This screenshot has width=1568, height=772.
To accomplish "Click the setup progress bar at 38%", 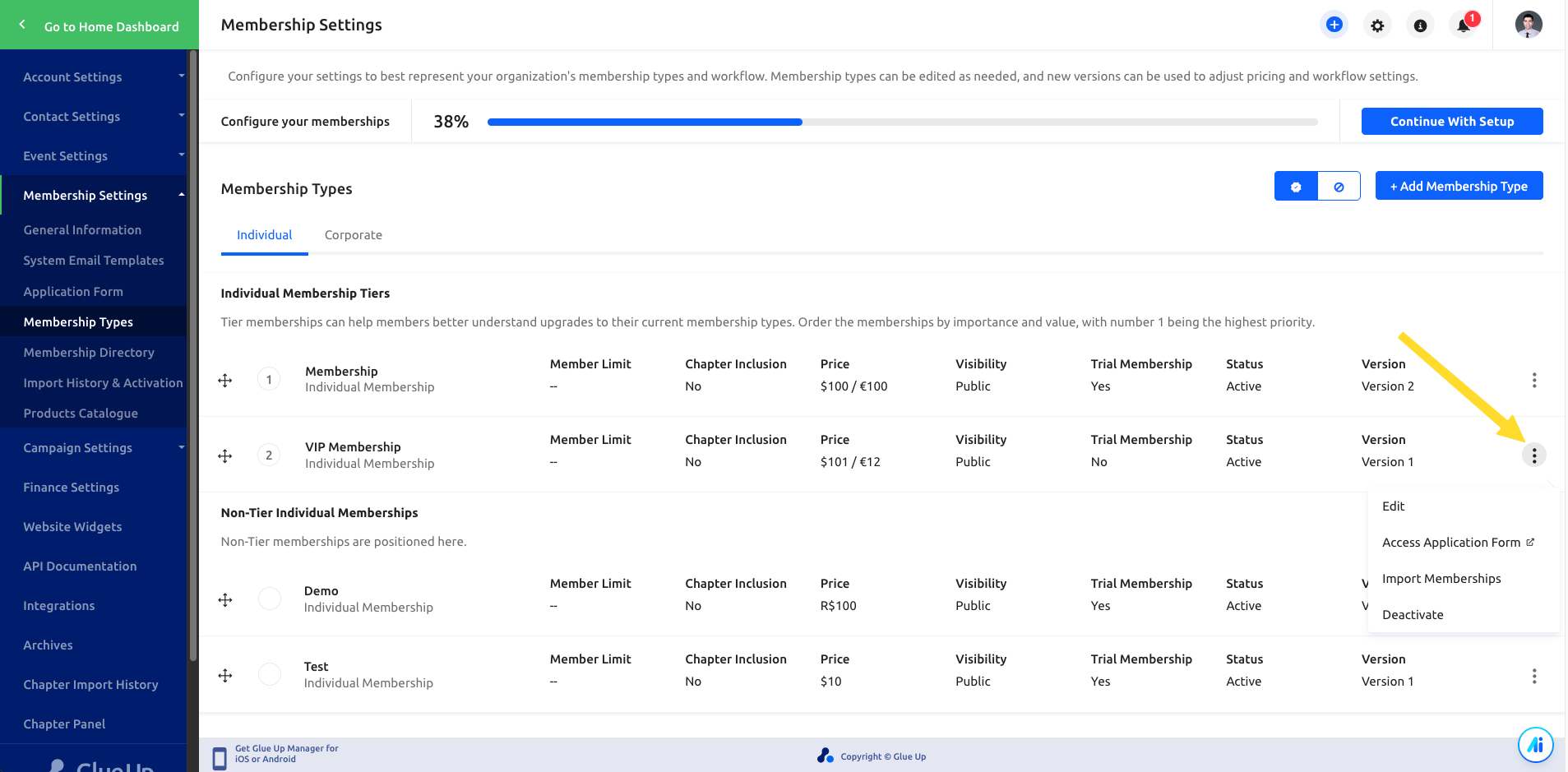I will [901, 122].
